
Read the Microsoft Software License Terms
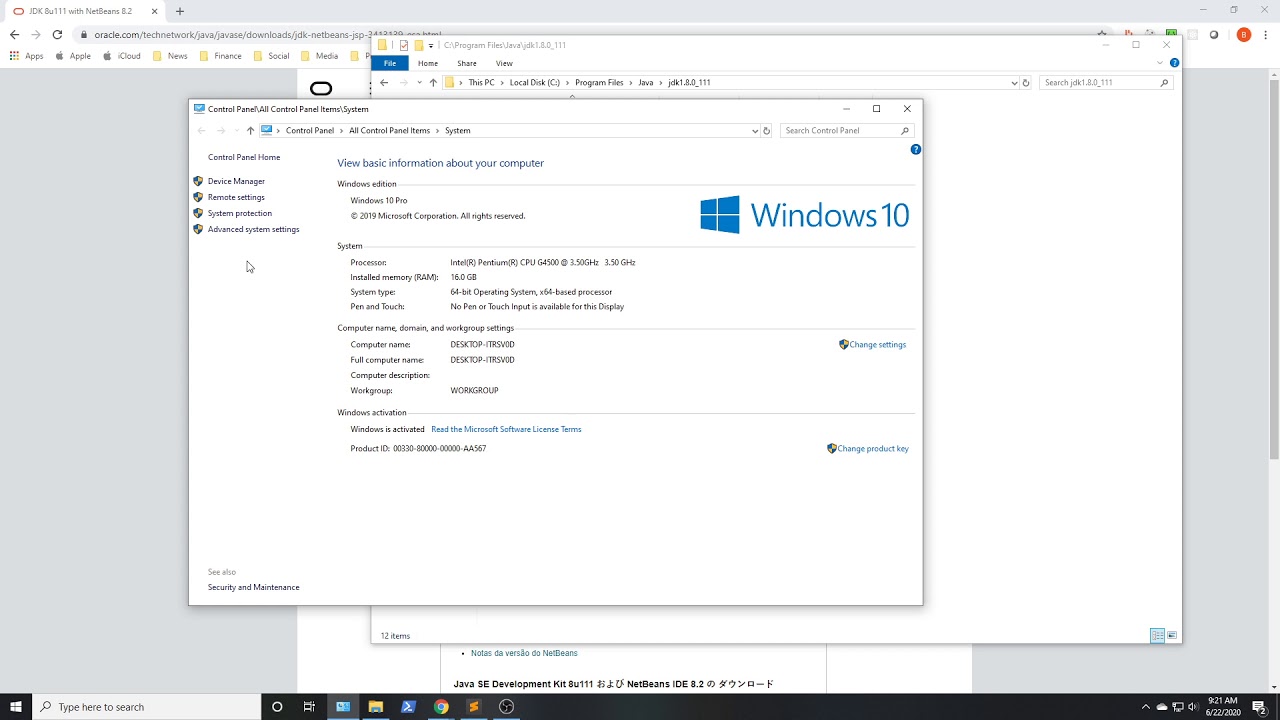click(x=506, y=429)
